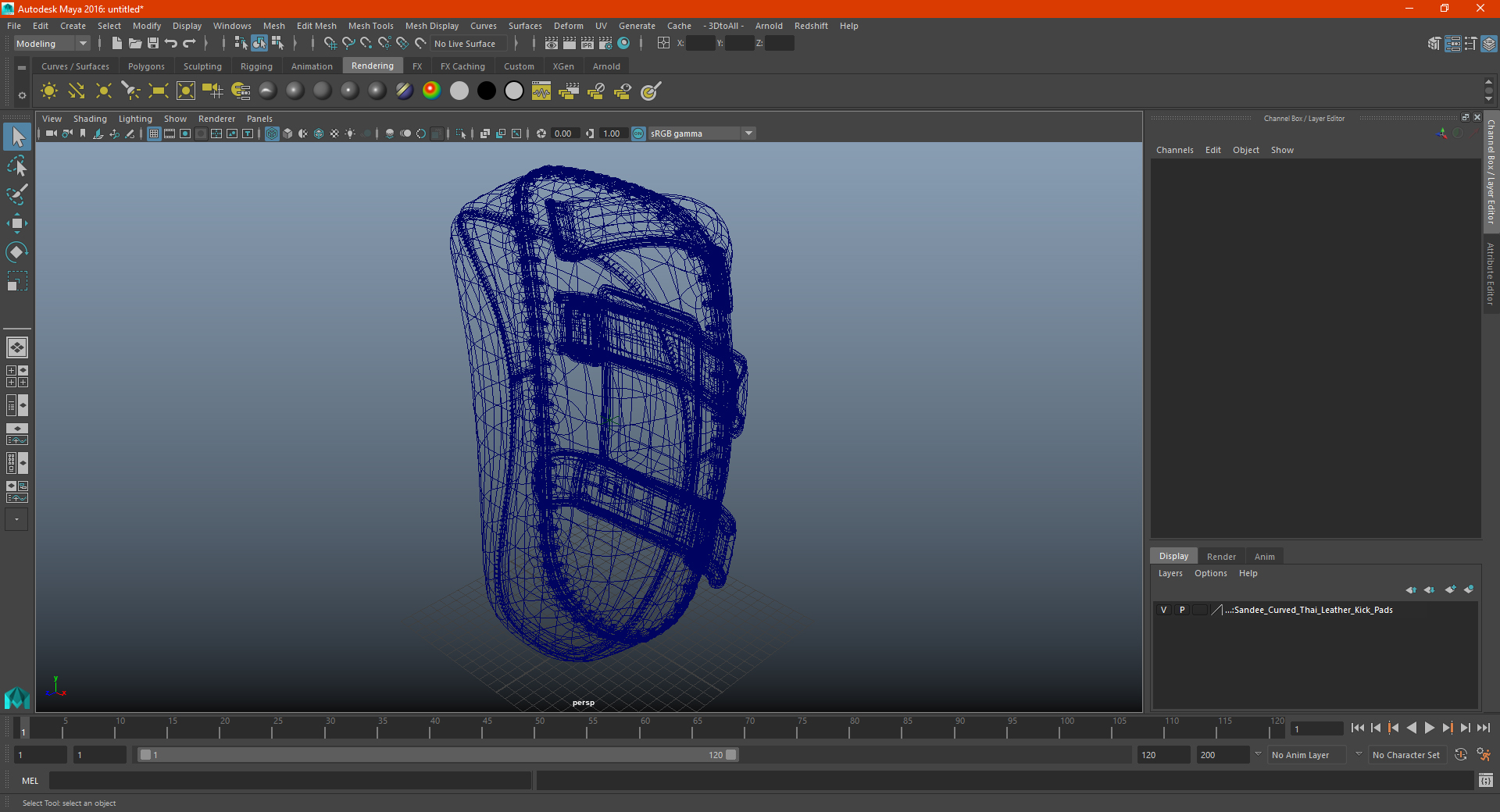Click the viewport gamma value field 1.00
Viewport: 1500px width, 812px height.
614,134
